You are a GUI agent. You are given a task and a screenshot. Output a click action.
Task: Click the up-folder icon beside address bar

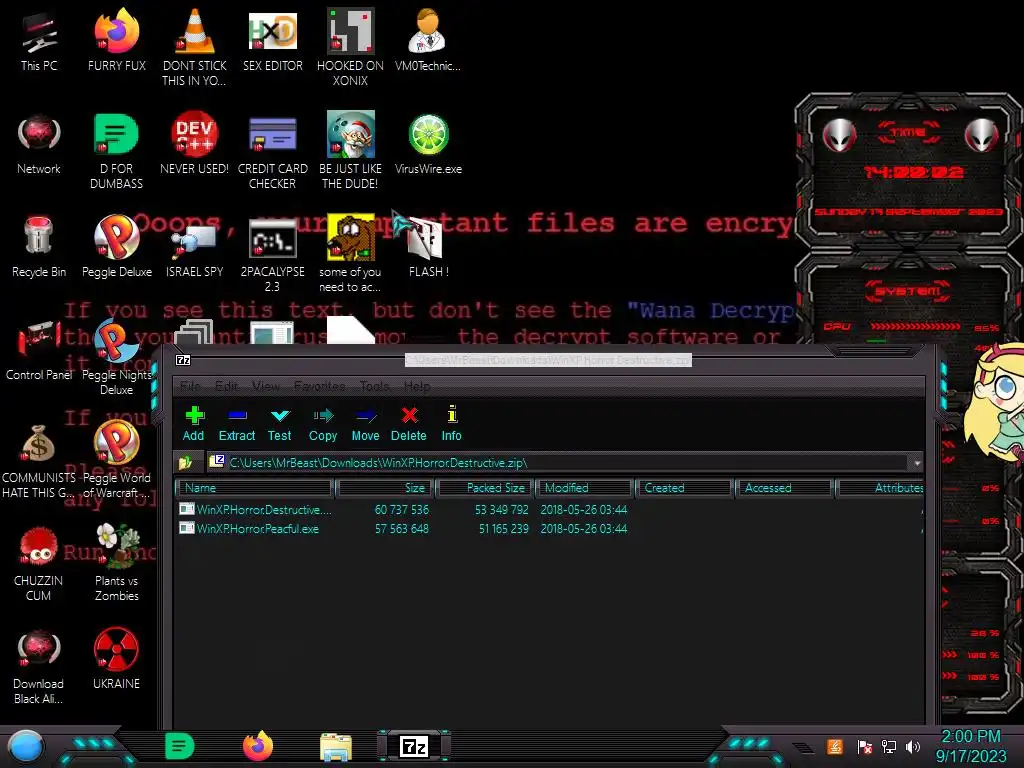point(185,462)
